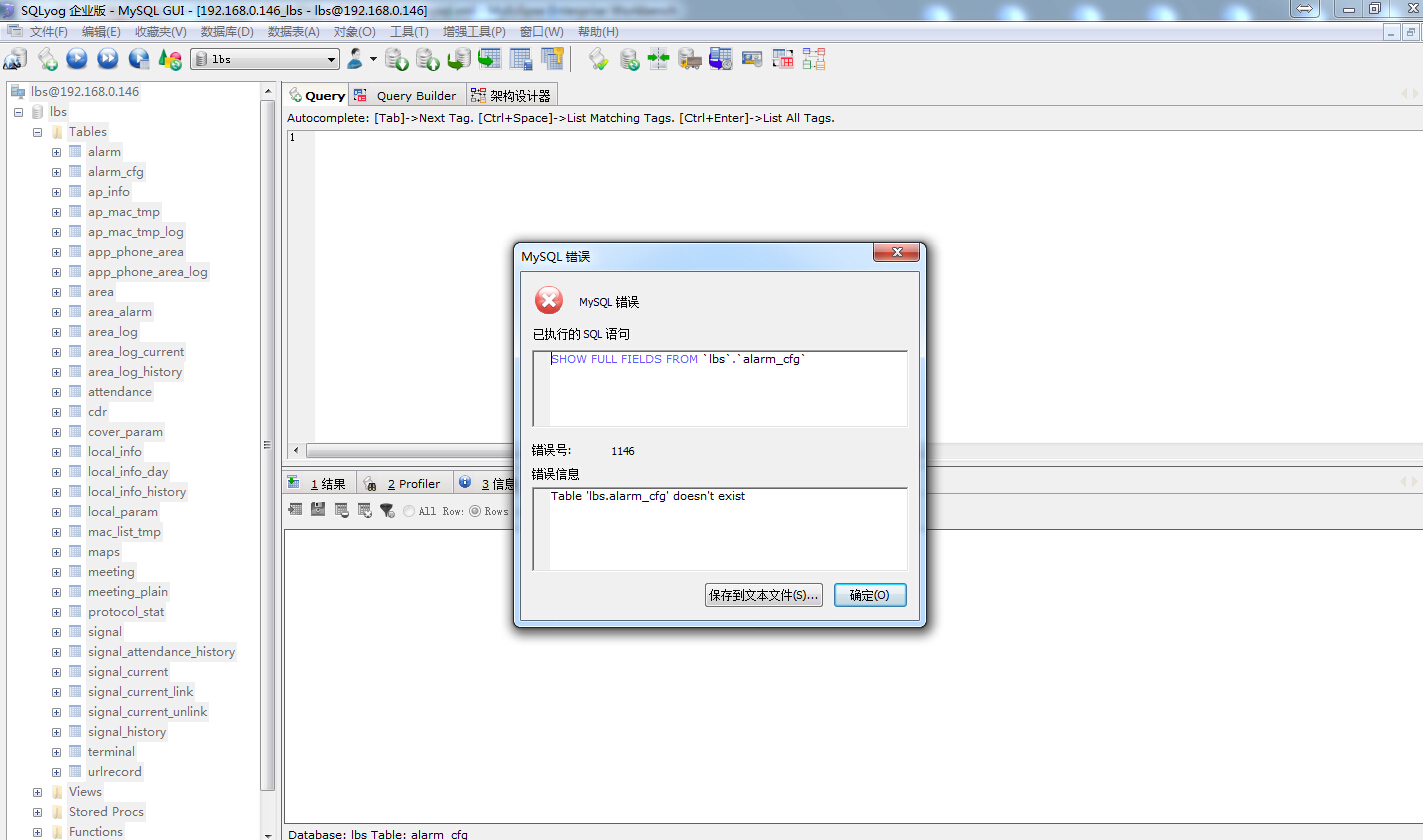
Task: Click the new connection icon in toolbar
Action: pyautogui.click(x=15, y=59)
